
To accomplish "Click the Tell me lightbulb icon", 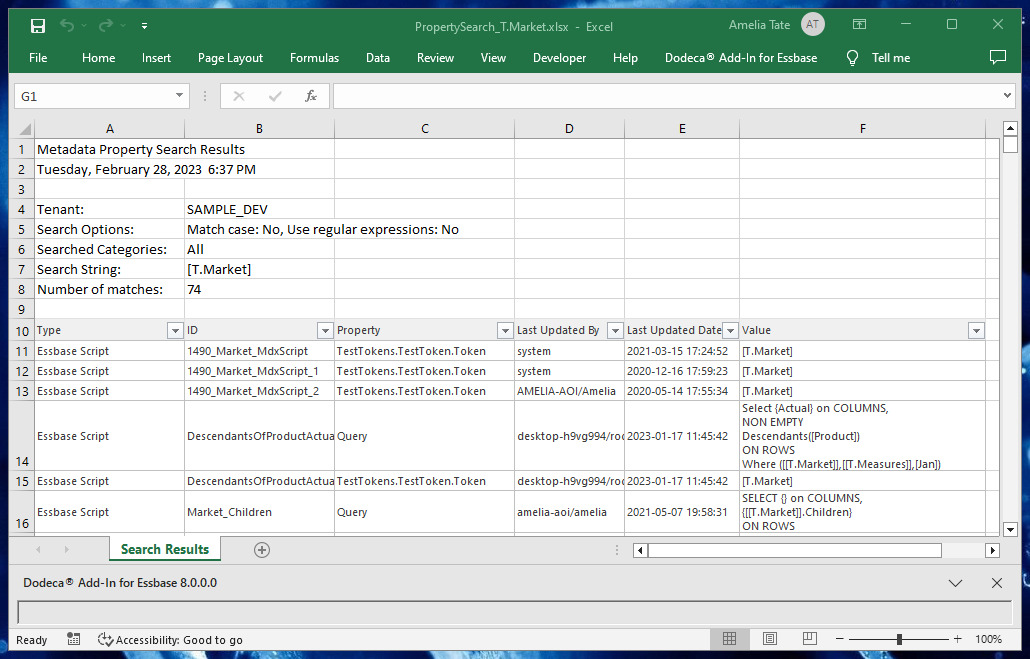I will tap(852, 58).
